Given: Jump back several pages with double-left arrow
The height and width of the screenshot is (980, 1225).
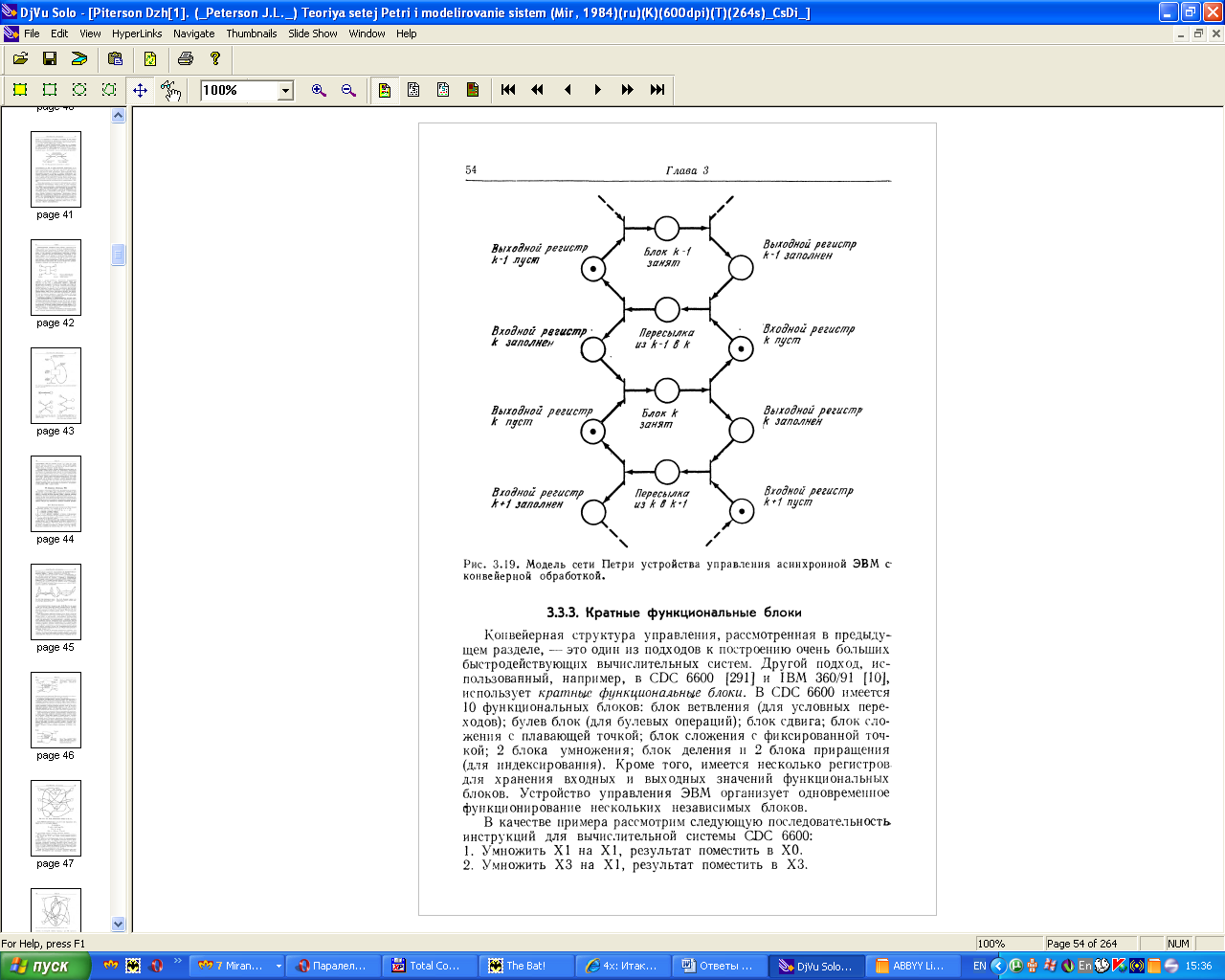Looking at the screenshot, I should pyautogui.click(x=538, y=90).
